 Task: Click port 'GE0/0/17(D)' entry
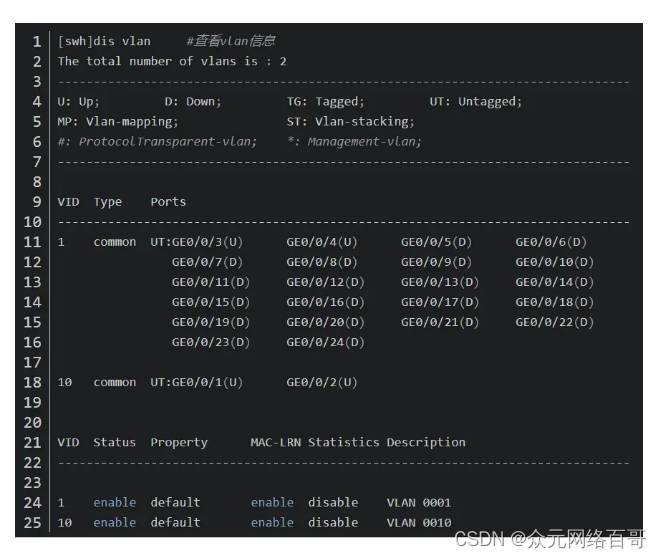[440, 302]
